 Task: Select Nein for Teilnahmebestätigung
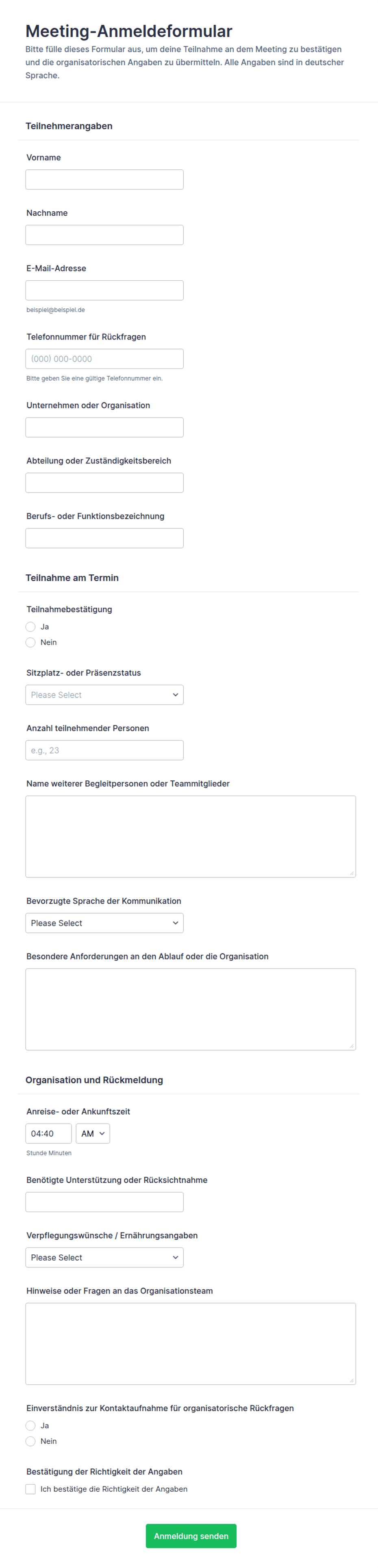(x=30, y=643)
